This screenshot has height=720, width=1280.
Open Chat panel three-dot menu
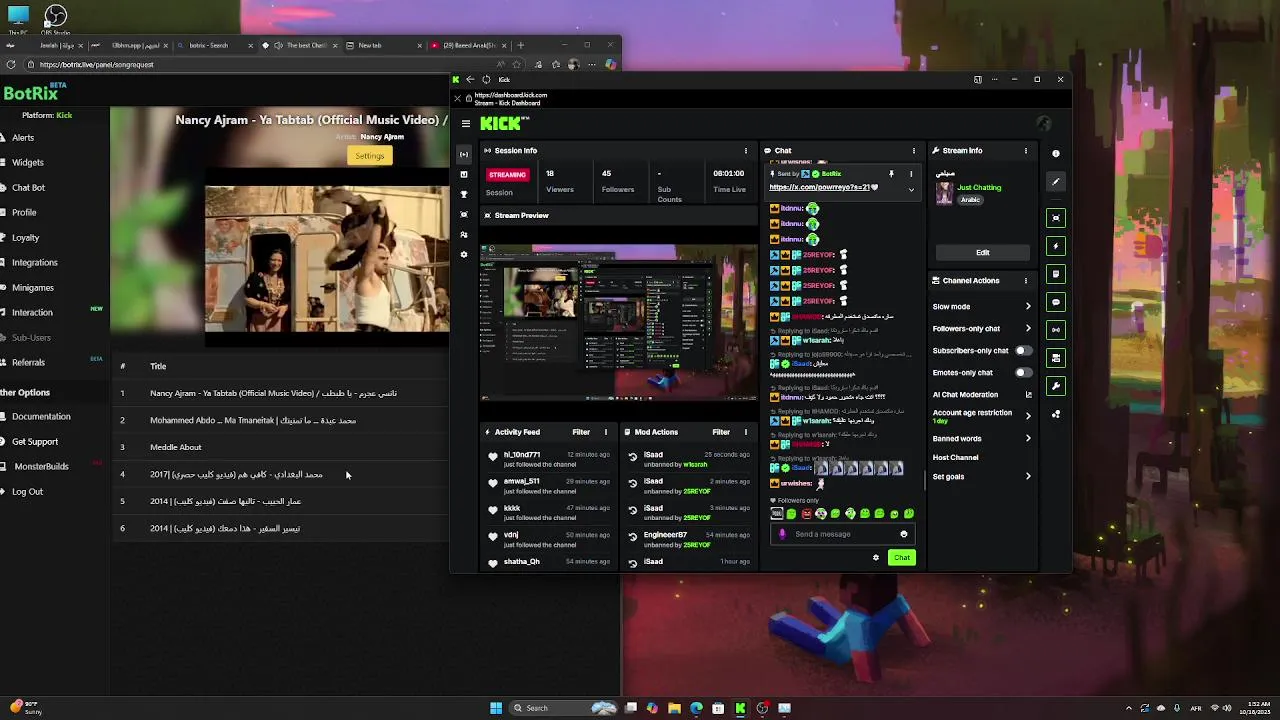[x=913, y=151]
